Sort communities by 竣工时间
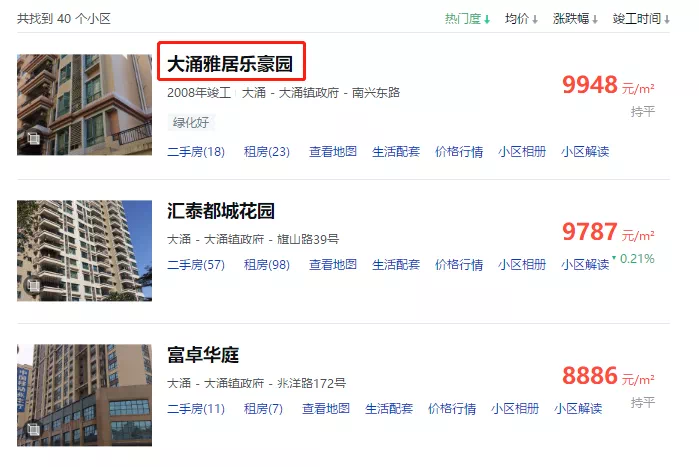 tap(641, 19)
